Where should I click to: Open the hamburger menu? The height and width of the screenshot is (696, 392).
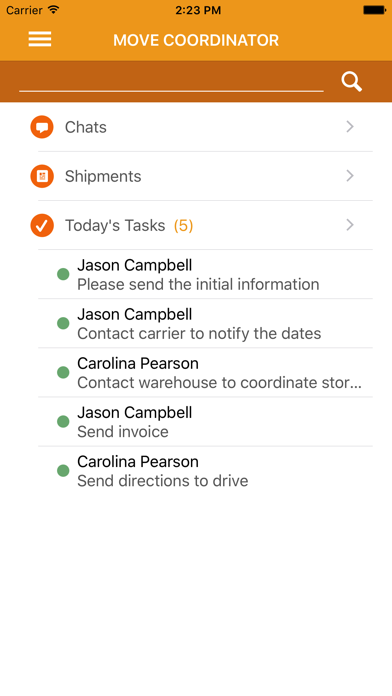pyautogui.click(x=40, y=40)
